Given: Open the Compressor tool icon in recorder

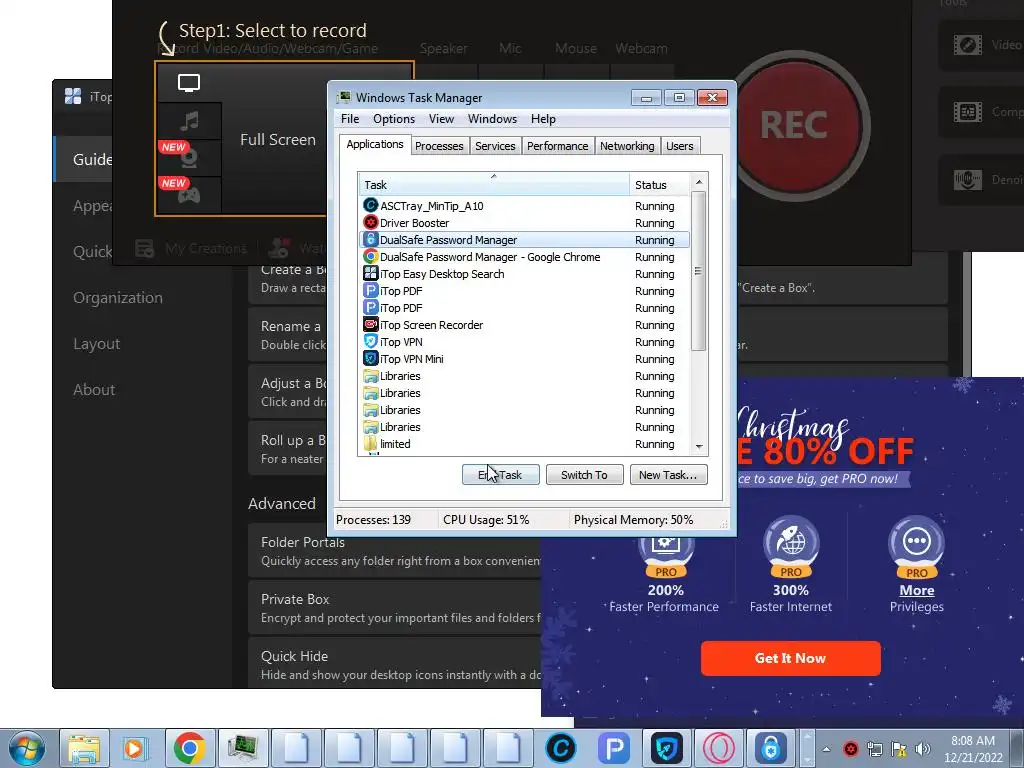Looking at the screenshot, I should click(967, 112).
